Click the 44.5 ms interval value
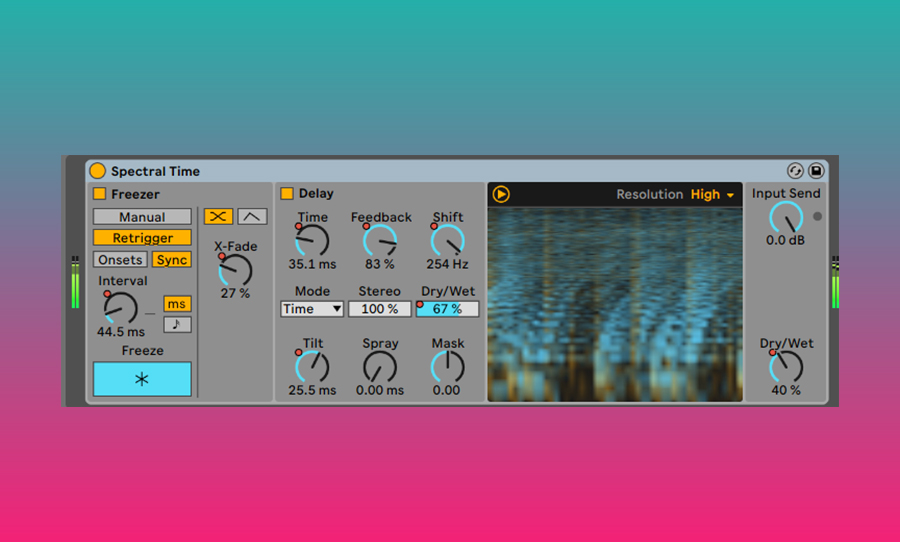Image resolution: width=900 pixels, height=542 pixels. click(x=121, y=332)
